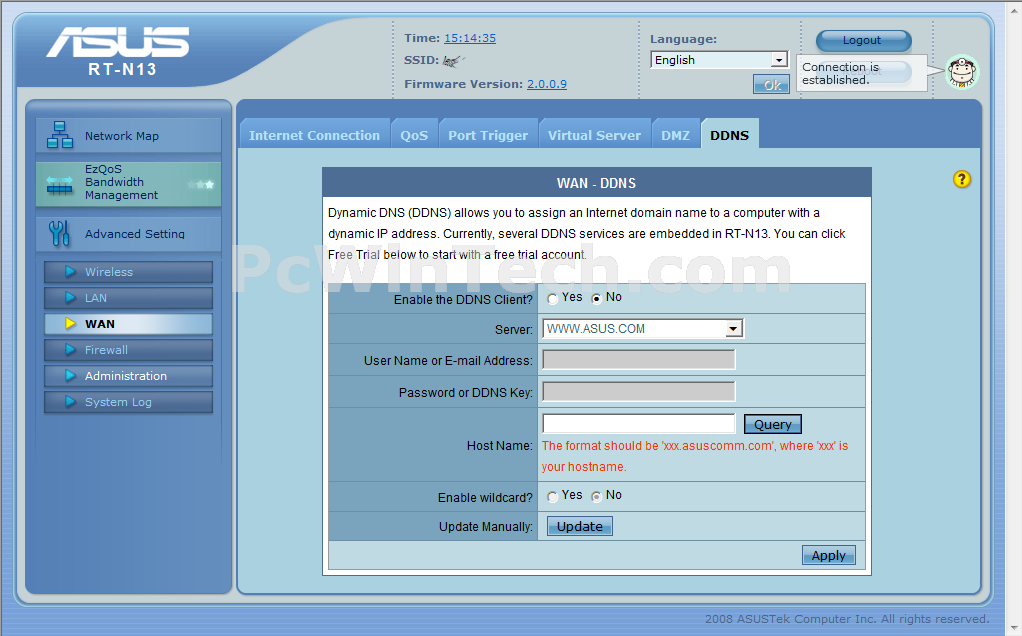Select No for Enable wildcard

(x=596, y=497)
